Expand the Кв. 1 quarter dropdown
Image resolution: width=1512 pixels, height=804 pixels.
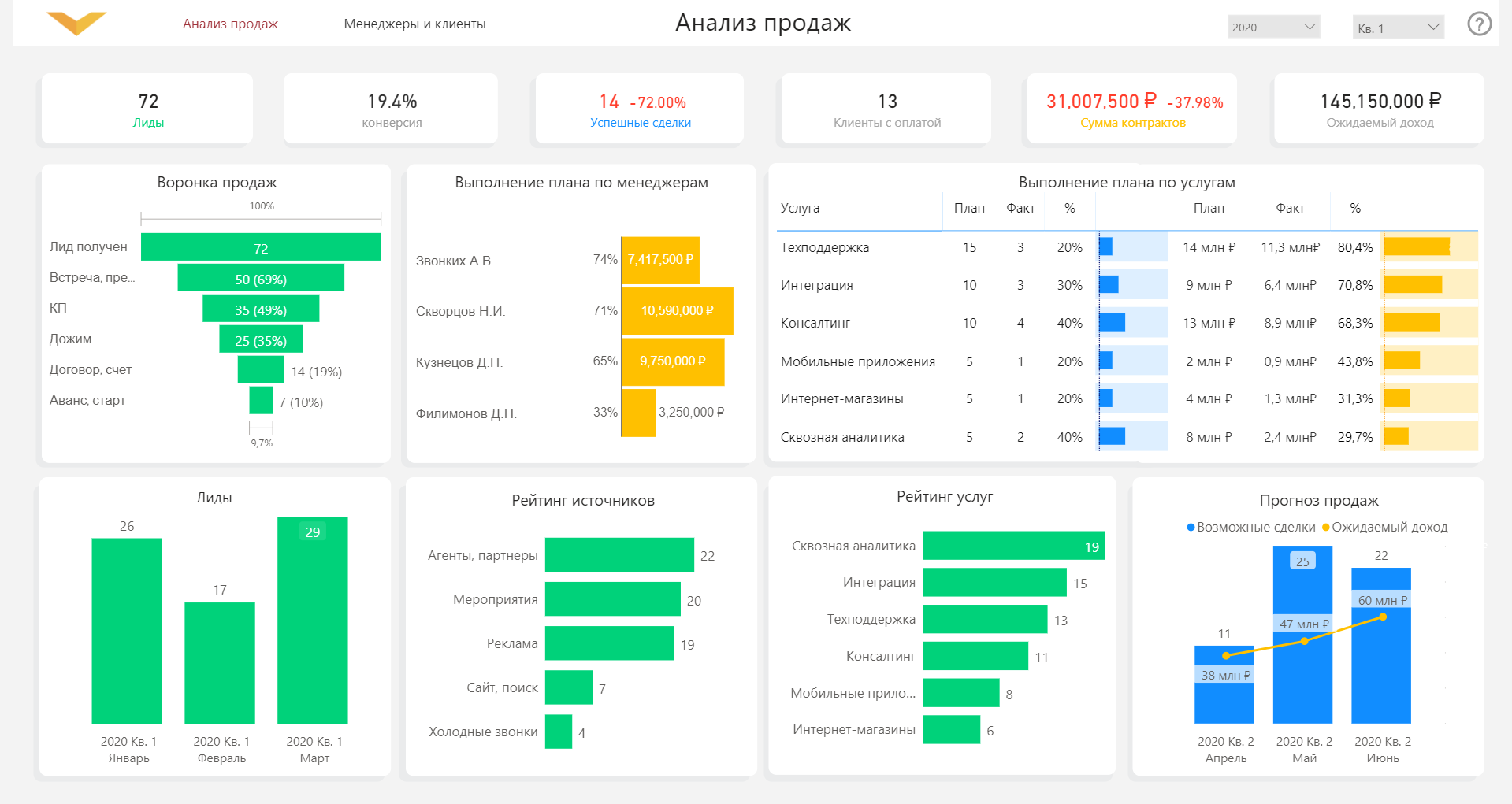click(1398, 27)
